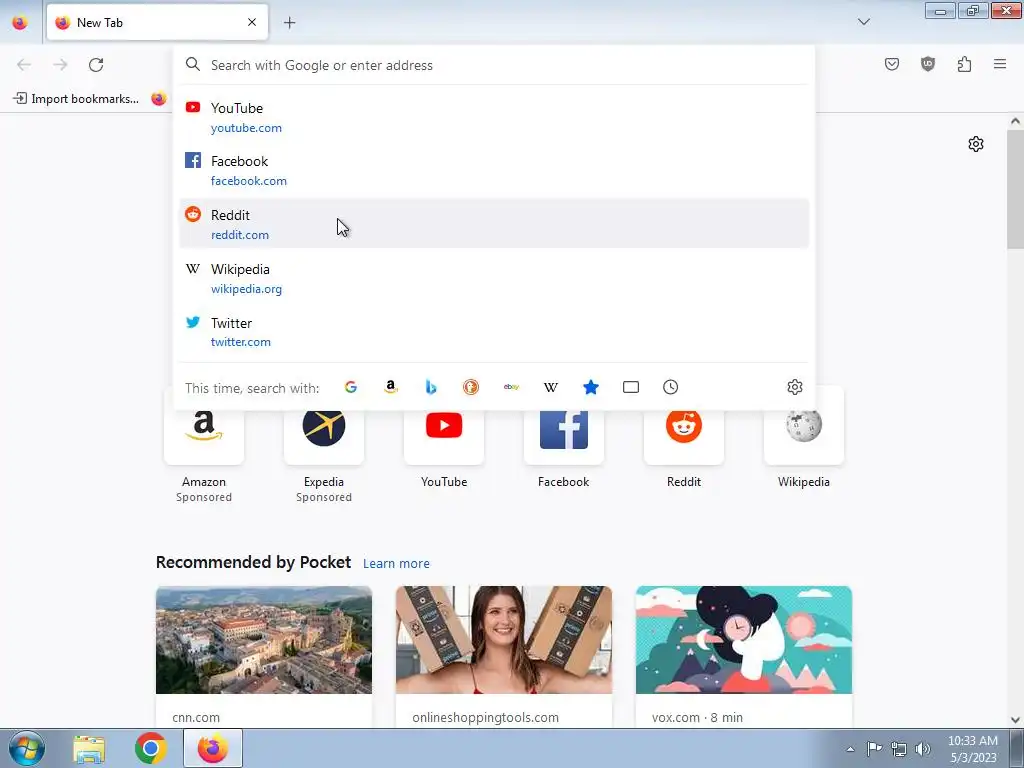1024x768 pixels.
Task: Click Import bookmarks button
Action: (76, 99)
